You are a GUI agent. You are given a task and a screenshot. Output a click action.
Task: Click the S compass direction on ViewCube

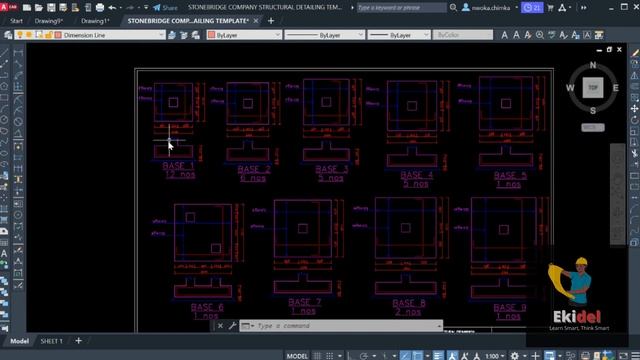click(x=593, y=110)
